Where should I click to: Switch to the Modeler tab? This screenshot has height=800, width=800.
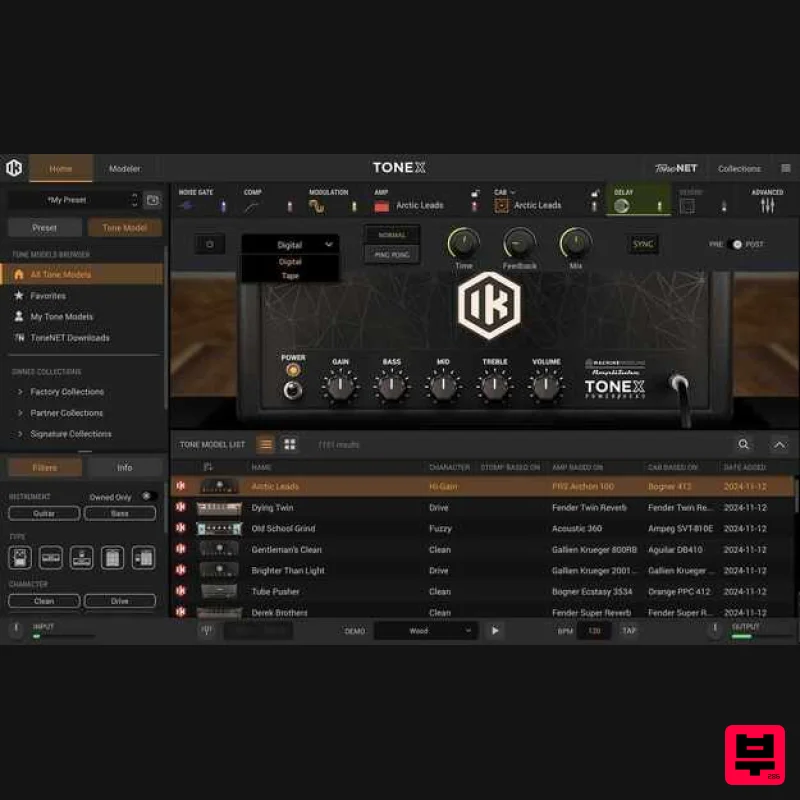(125, 168)
